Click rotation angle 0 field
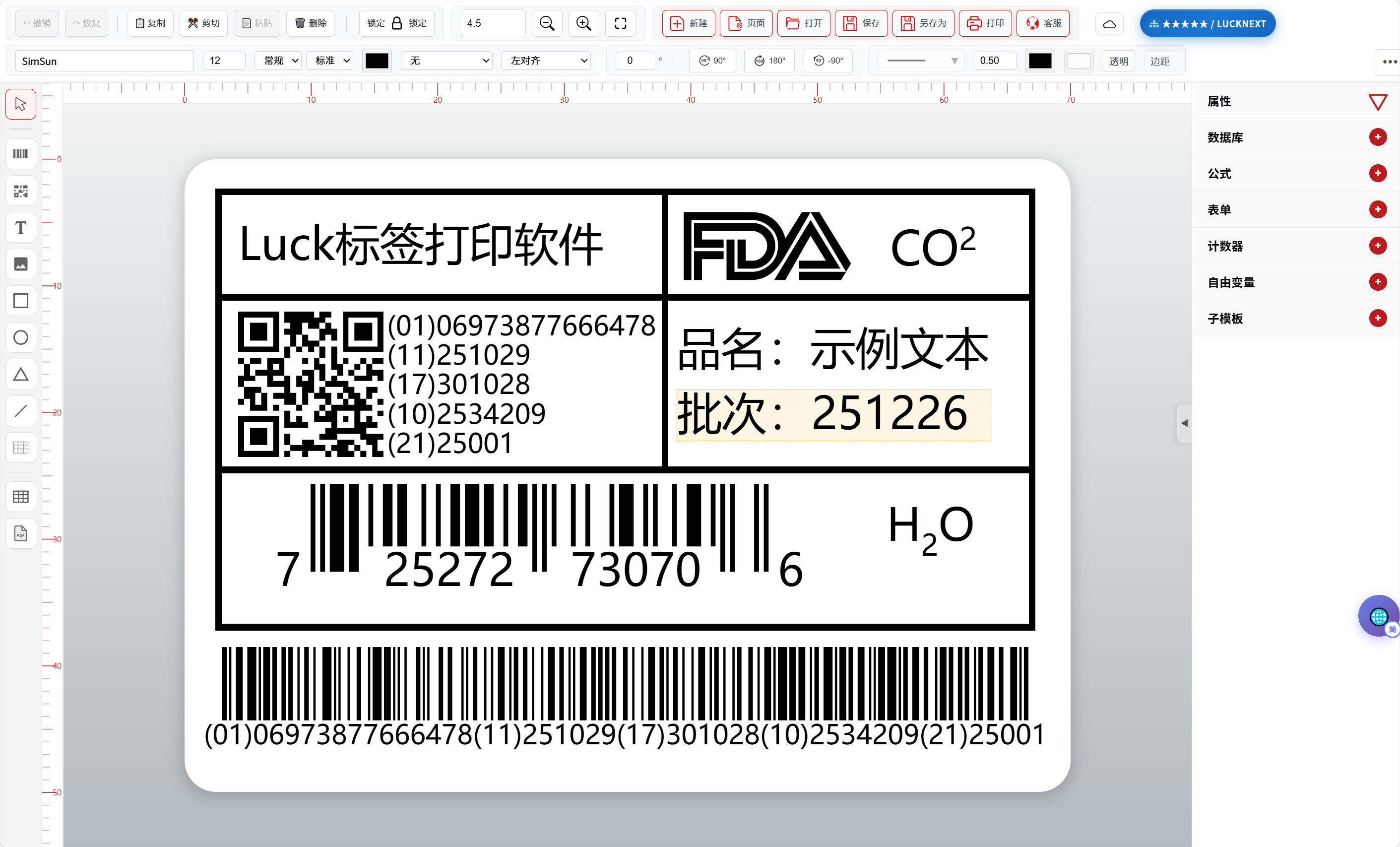Viewport: 1400px width, 847px height. tap(635, 60)
